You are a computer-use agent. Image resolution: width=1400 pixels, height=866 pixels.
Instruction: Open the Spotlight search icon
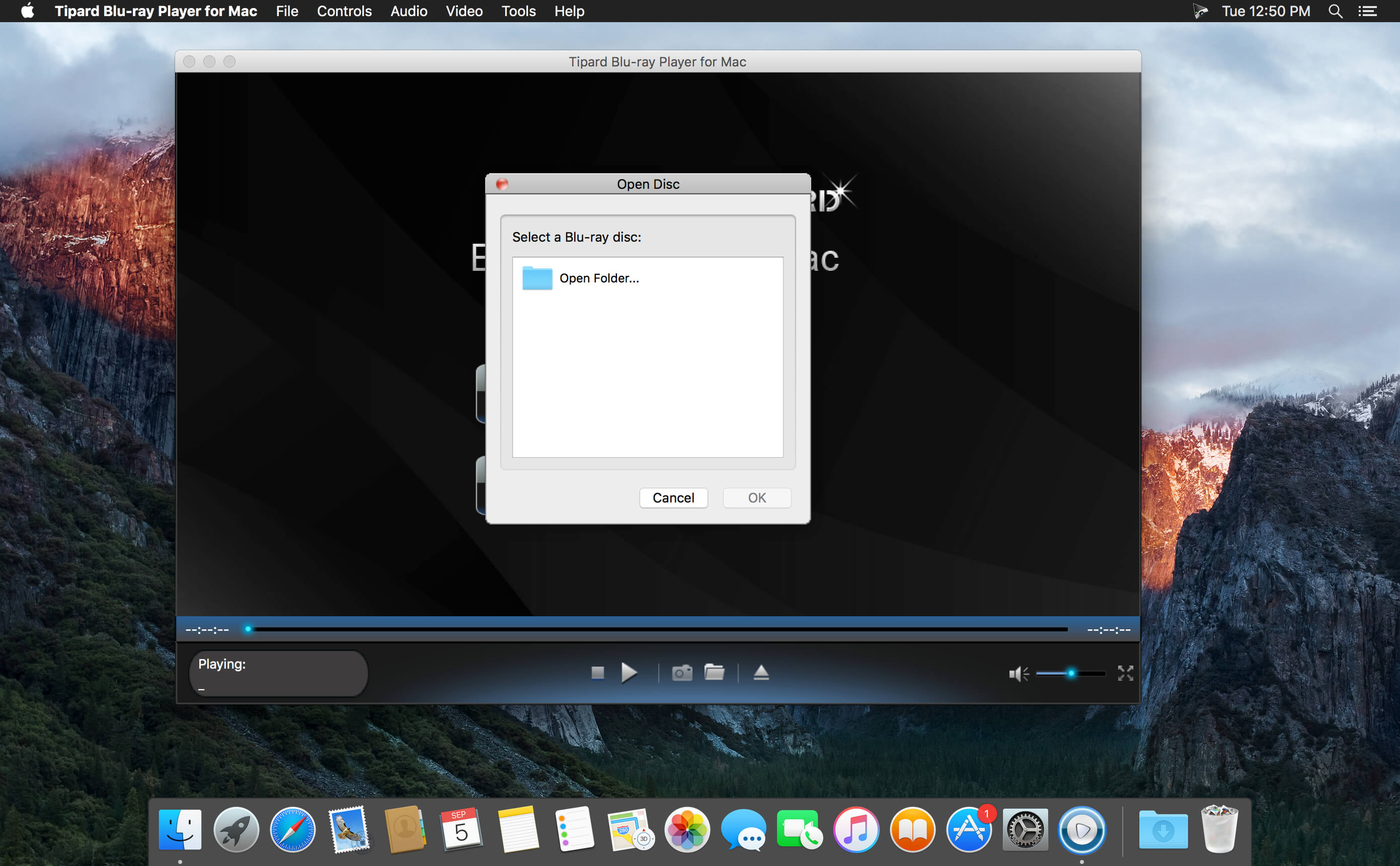pos(1335,11)
